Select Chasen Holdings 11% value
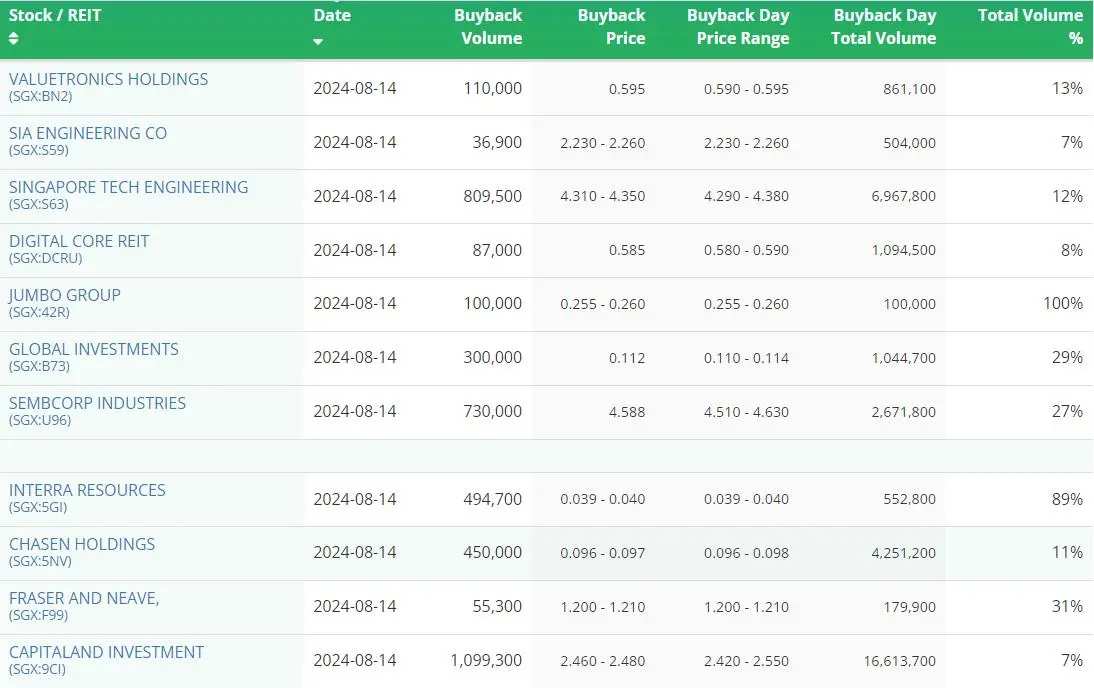The height and width of the screenshot is (688, 1094). [1067, 553]
